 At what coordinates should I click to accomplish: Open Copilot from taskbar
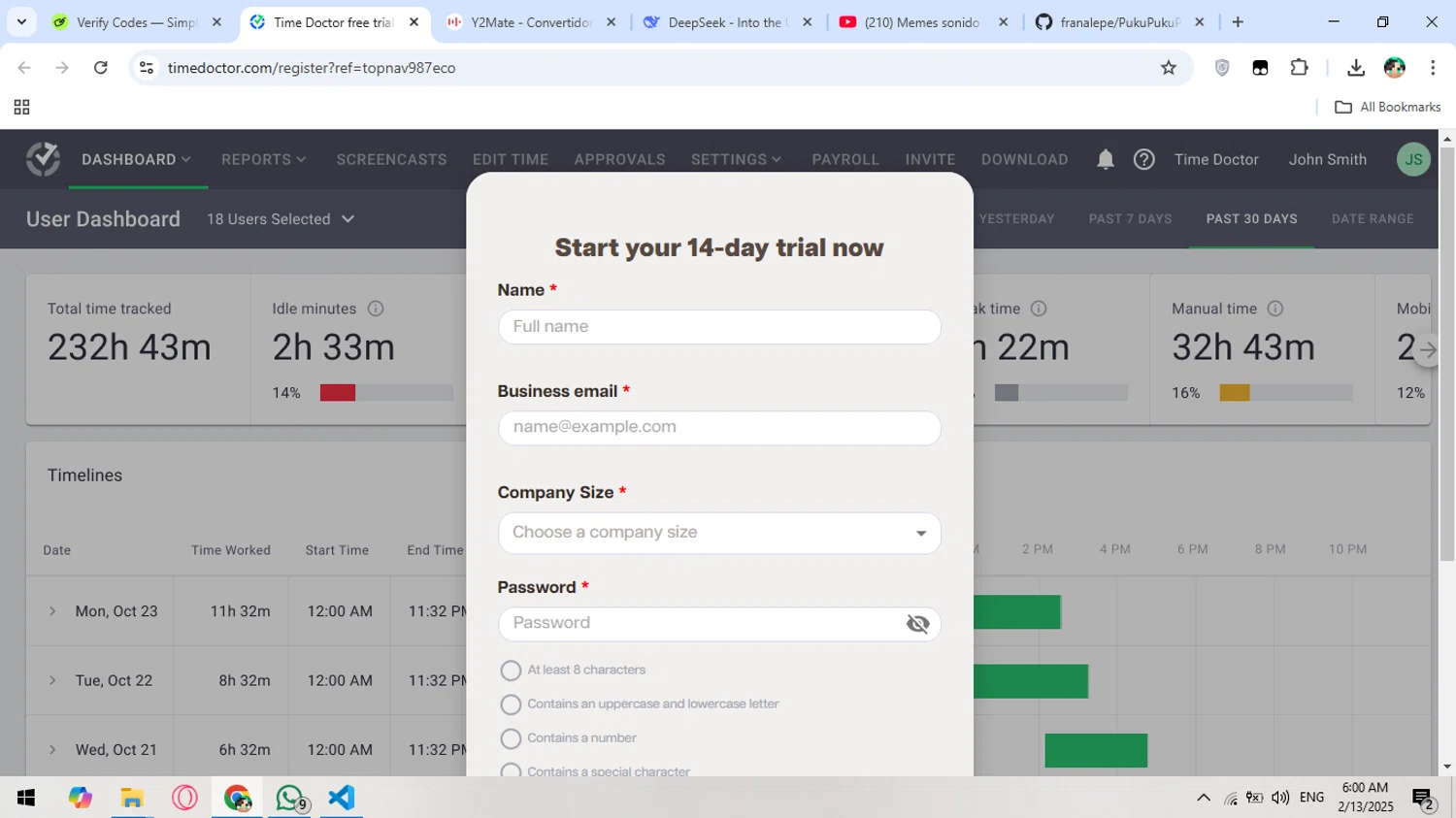coord(80,798)
